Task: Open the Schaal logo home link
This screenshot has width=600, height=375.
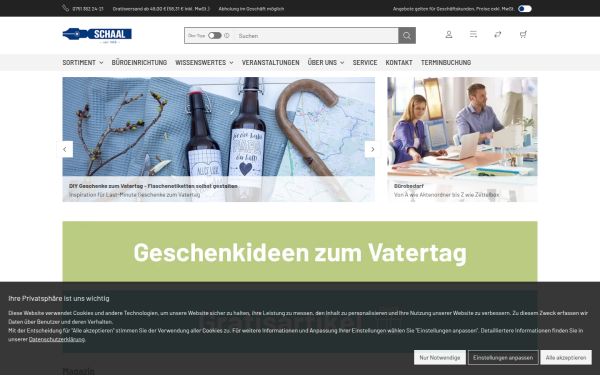Action: [x=97, y=35]
